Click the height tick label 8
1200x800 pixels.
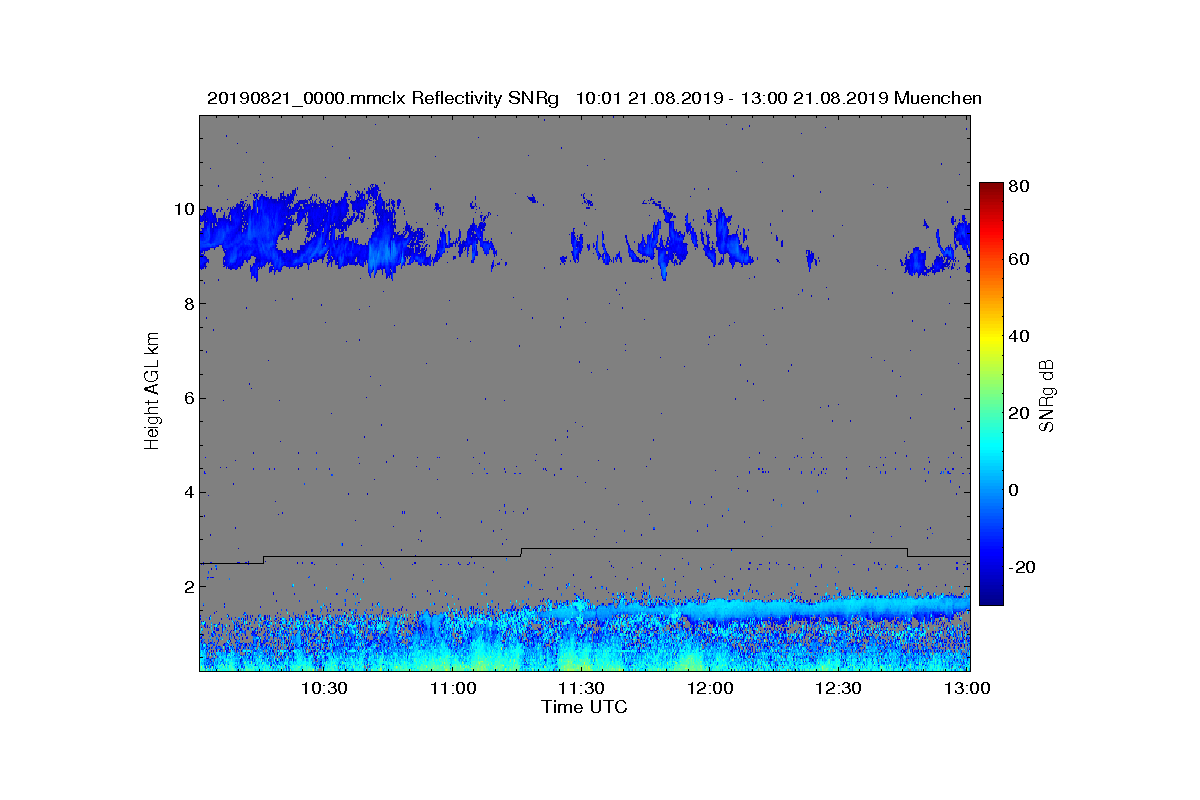188,304
